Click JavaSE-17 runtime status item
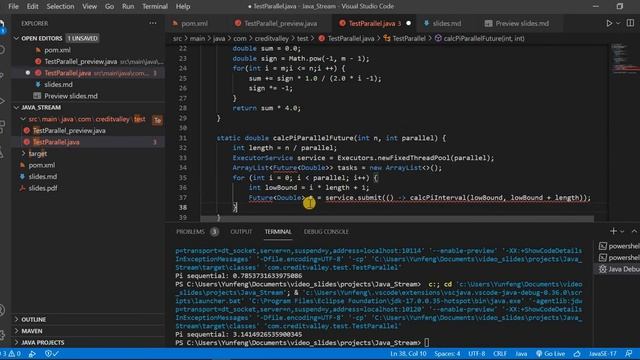640x360 pixels. click(x=602, y=354)
